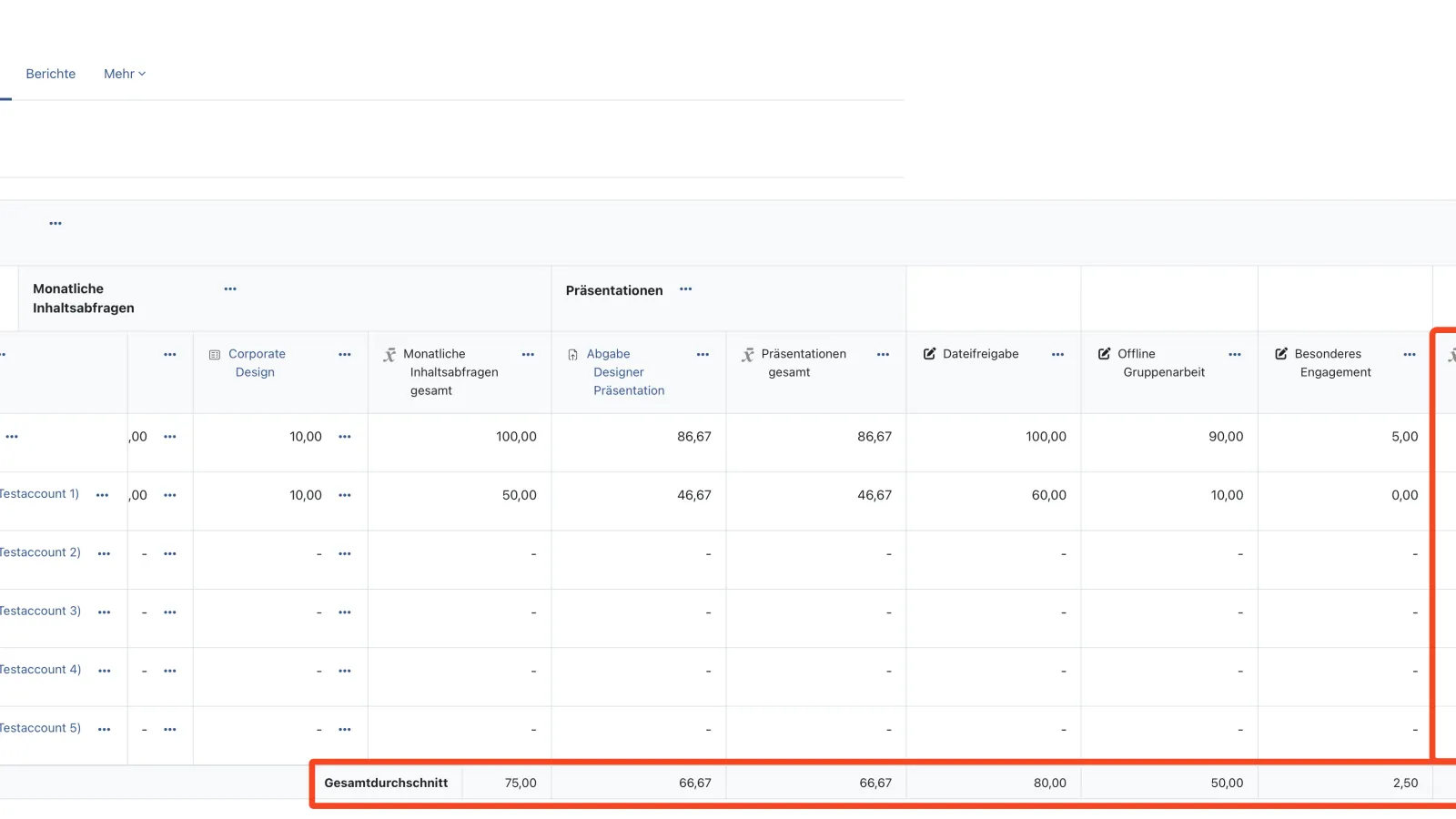
Task: Click the Testaccount 1 user link
Action: coord(39,494)
